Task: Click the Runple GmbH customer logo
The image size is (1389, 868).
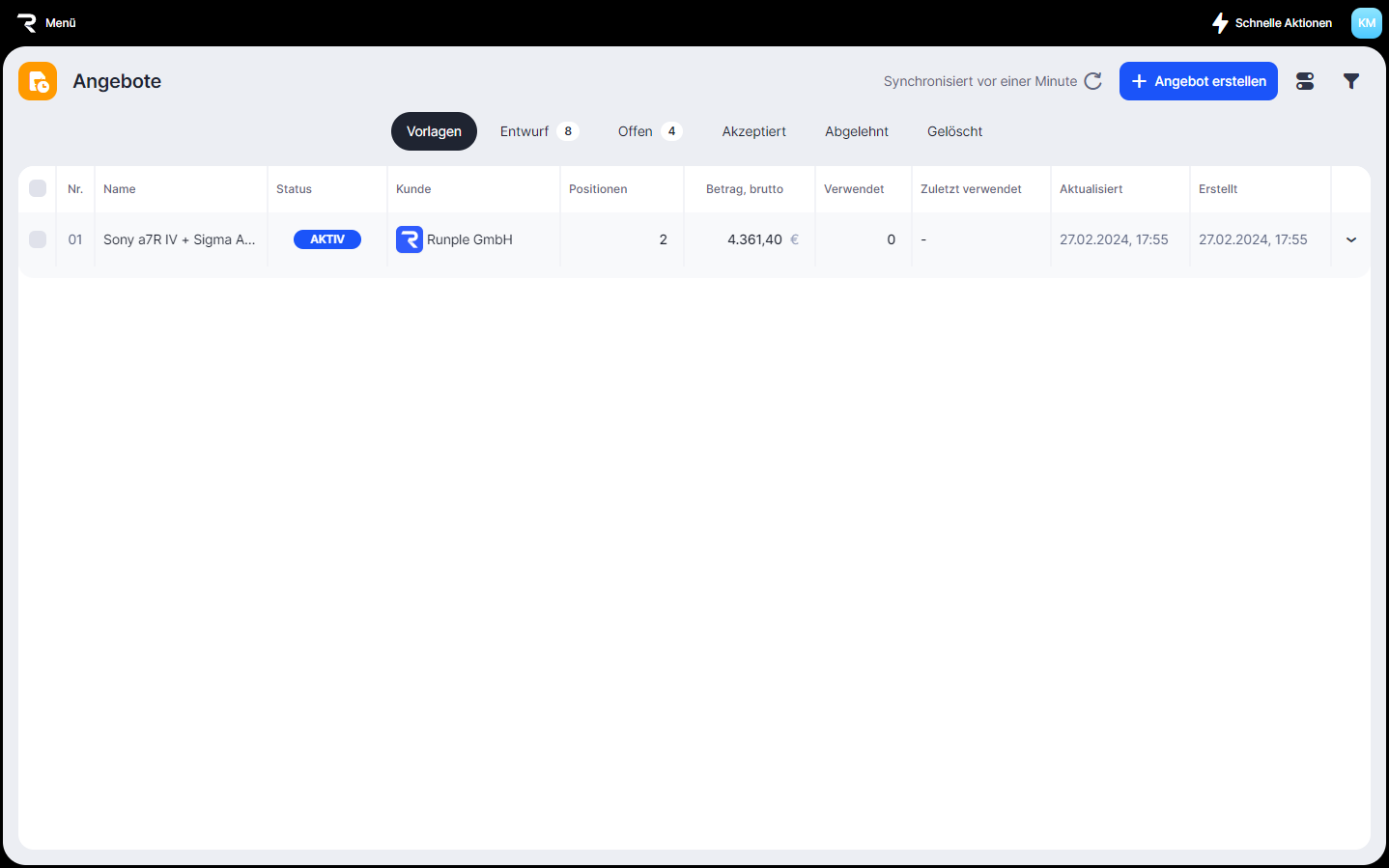Action: coord(410,239)
